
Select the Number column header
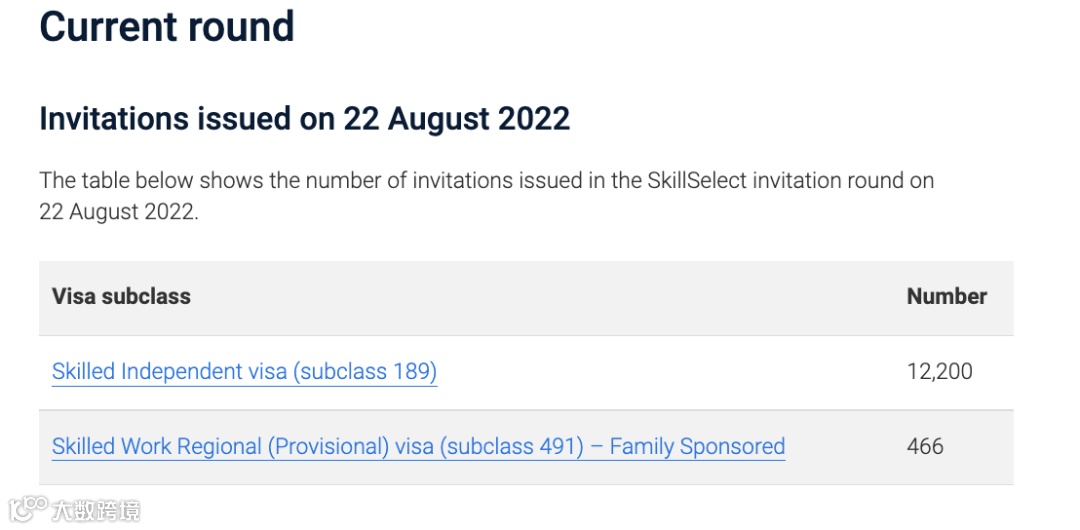coord(946,296)
